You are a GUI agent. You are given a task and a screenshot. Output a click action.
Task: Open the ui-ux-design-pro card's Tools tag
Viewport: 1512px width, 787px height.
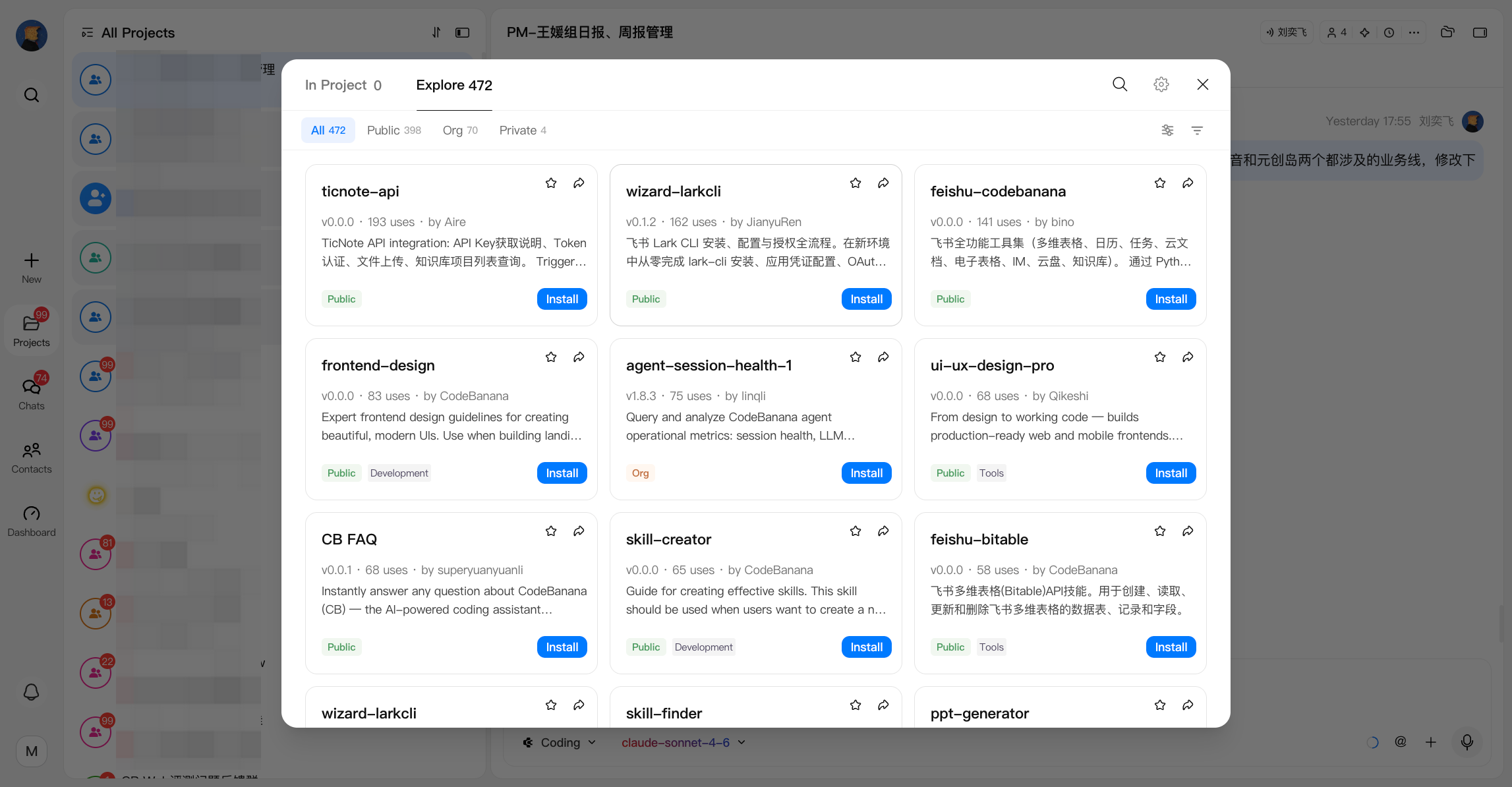tap(991, 473)
